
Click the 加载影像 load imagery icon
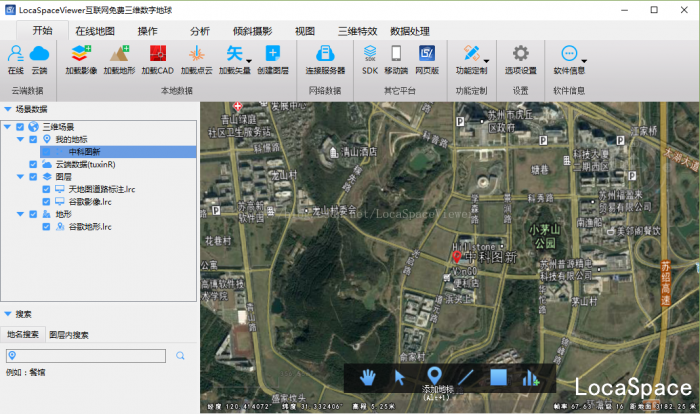[81, 53]
